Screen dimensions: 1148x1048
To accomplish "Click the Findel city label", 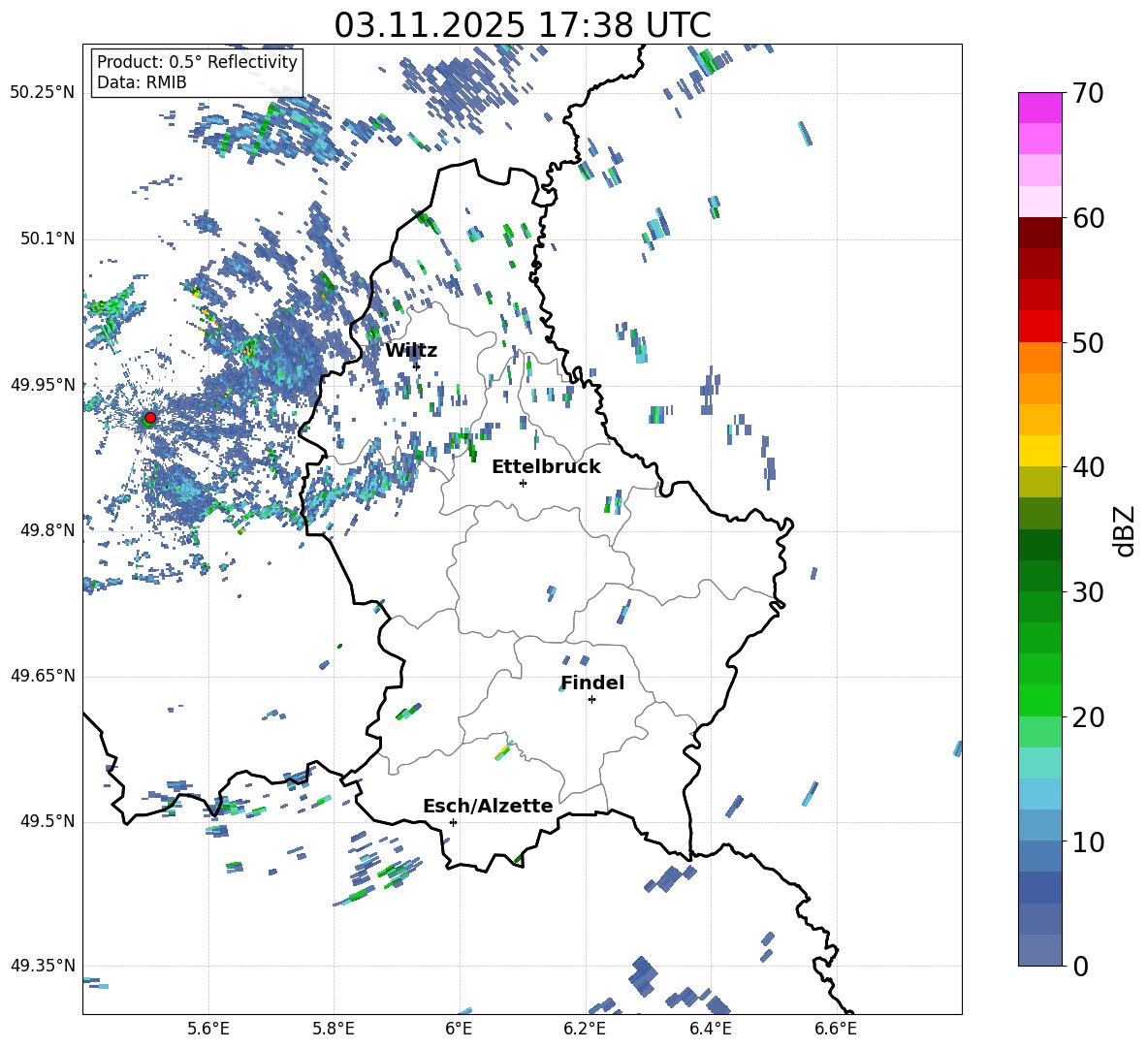I will [592, 683].
